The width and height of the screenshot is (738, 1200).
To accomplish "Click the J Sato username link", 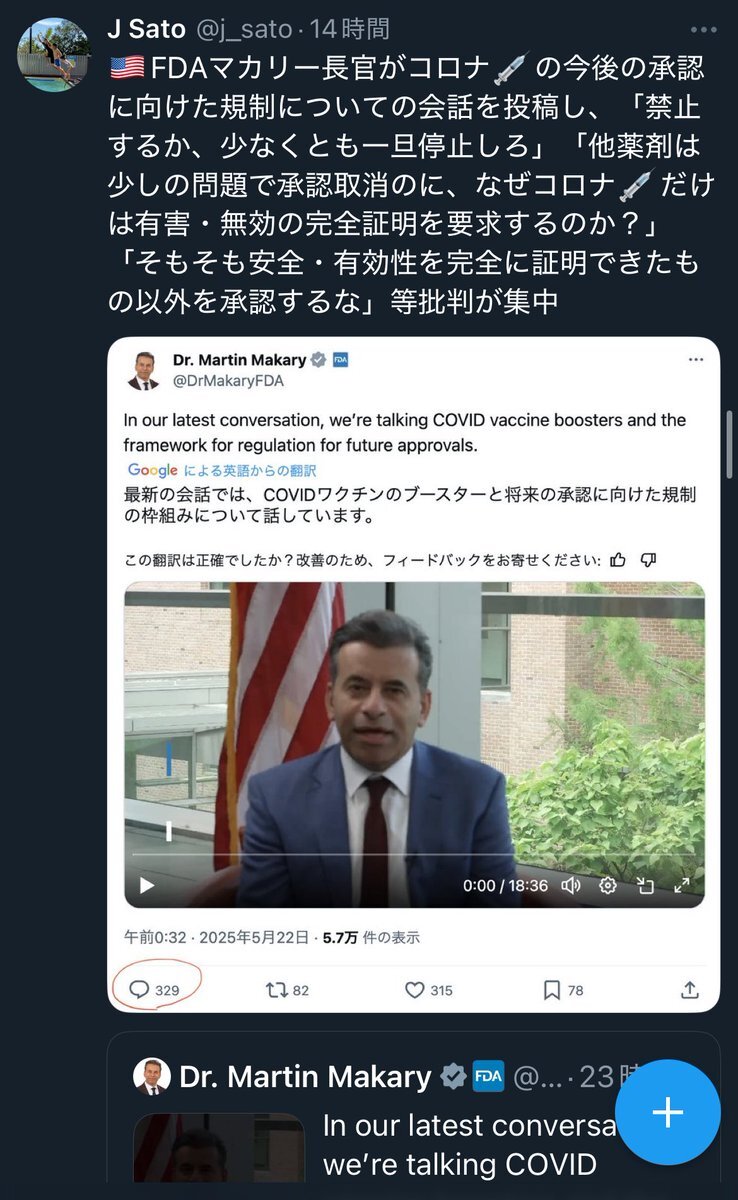I will click(x=146, y=30).
